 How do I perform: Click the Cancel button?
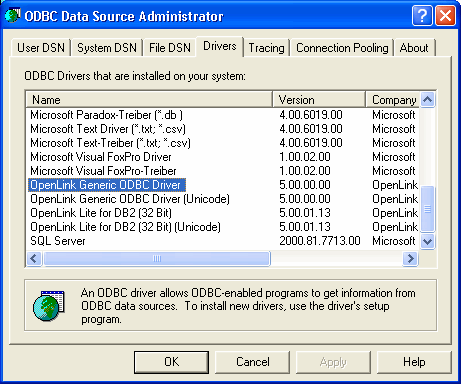click(253, 362)
